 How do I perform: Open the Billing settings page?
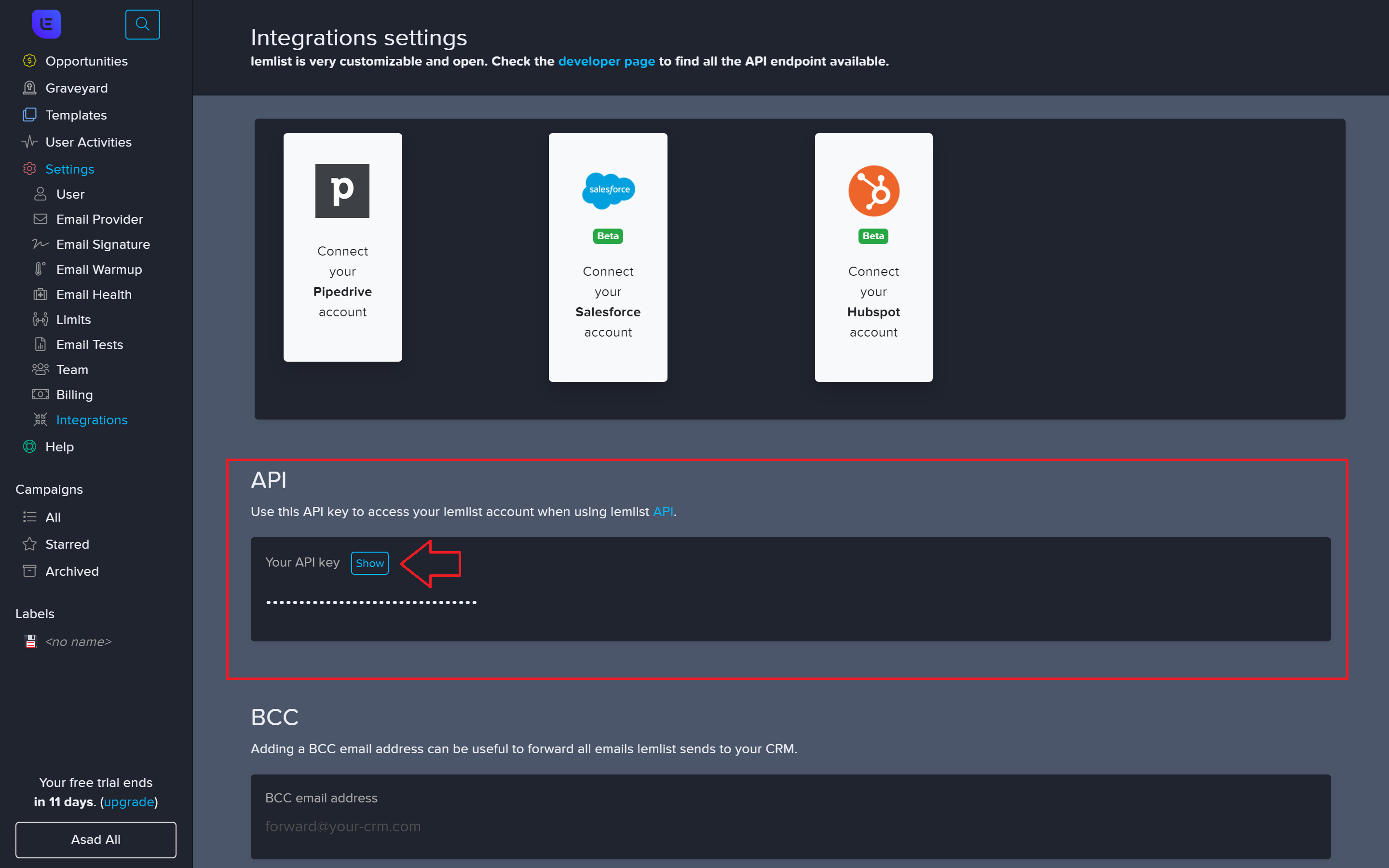pyautogui.click(x=74, y=395)
